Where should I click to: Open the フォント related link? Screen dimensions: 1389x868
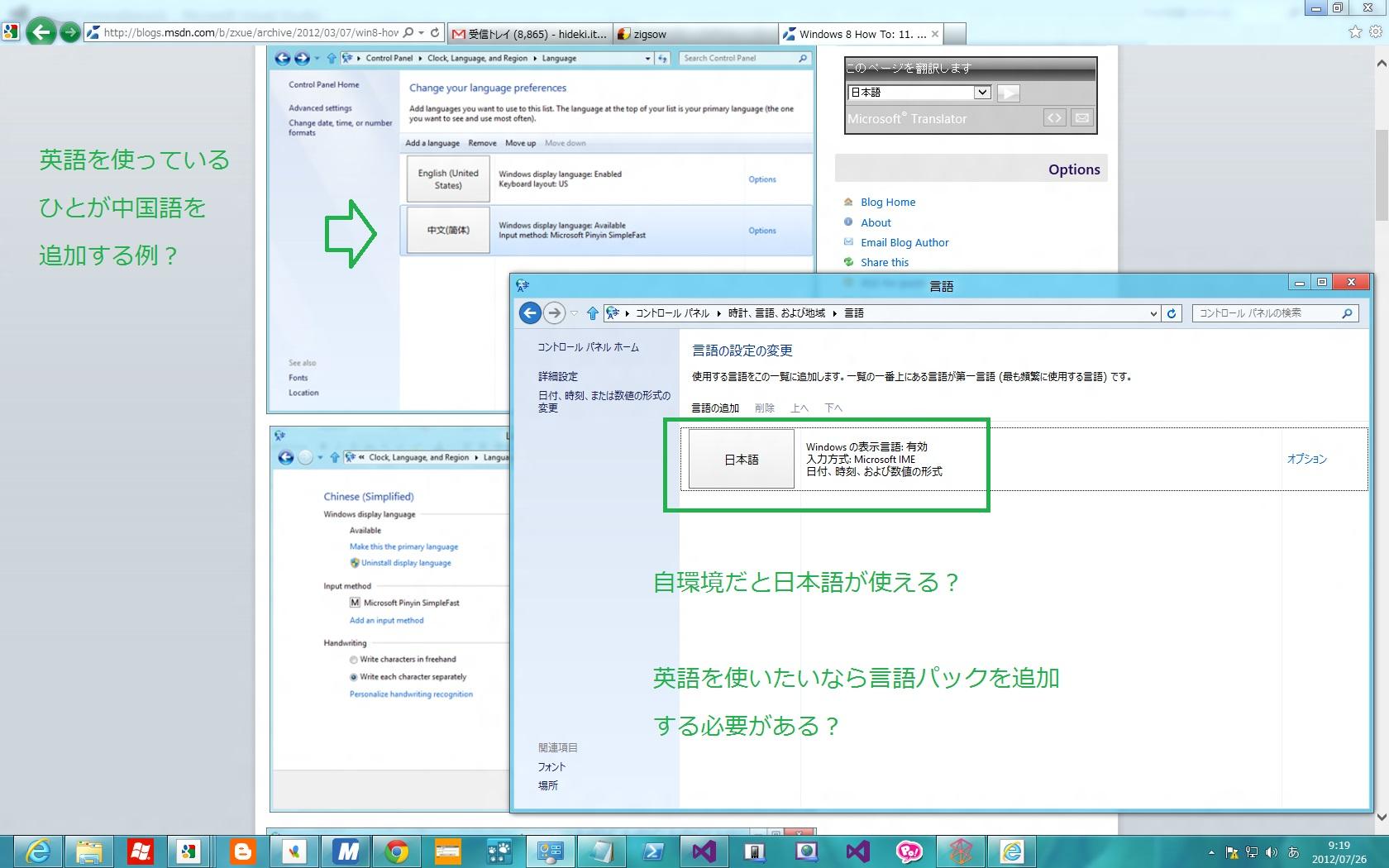[552, 767]
